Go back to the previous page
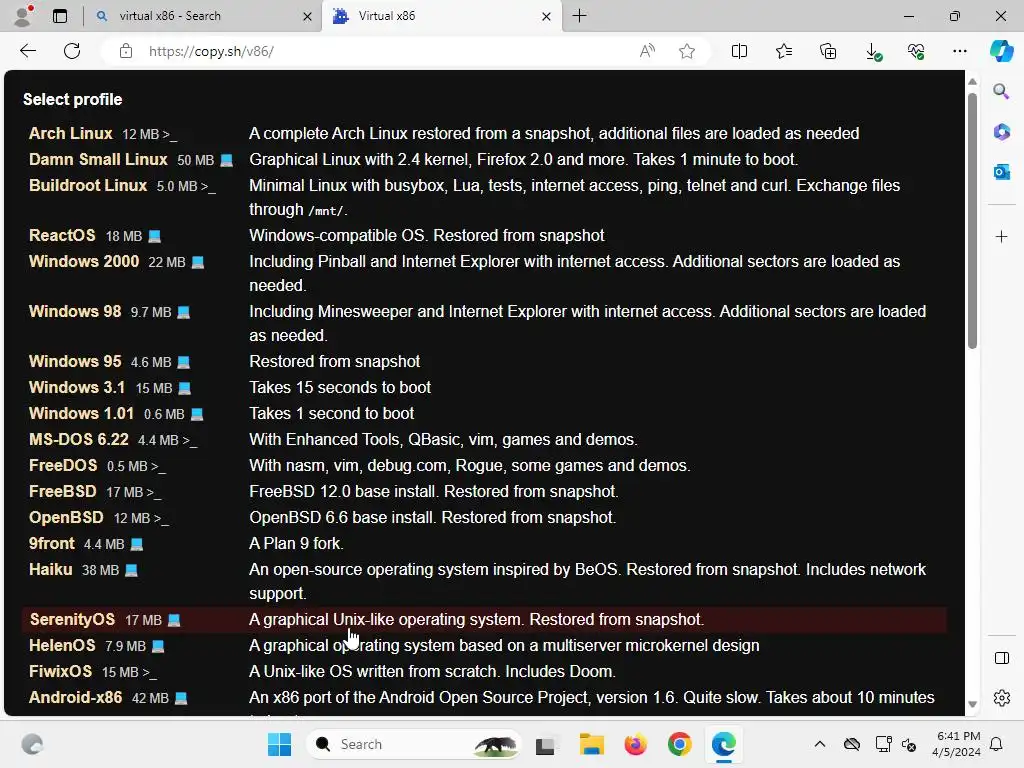 27,51
